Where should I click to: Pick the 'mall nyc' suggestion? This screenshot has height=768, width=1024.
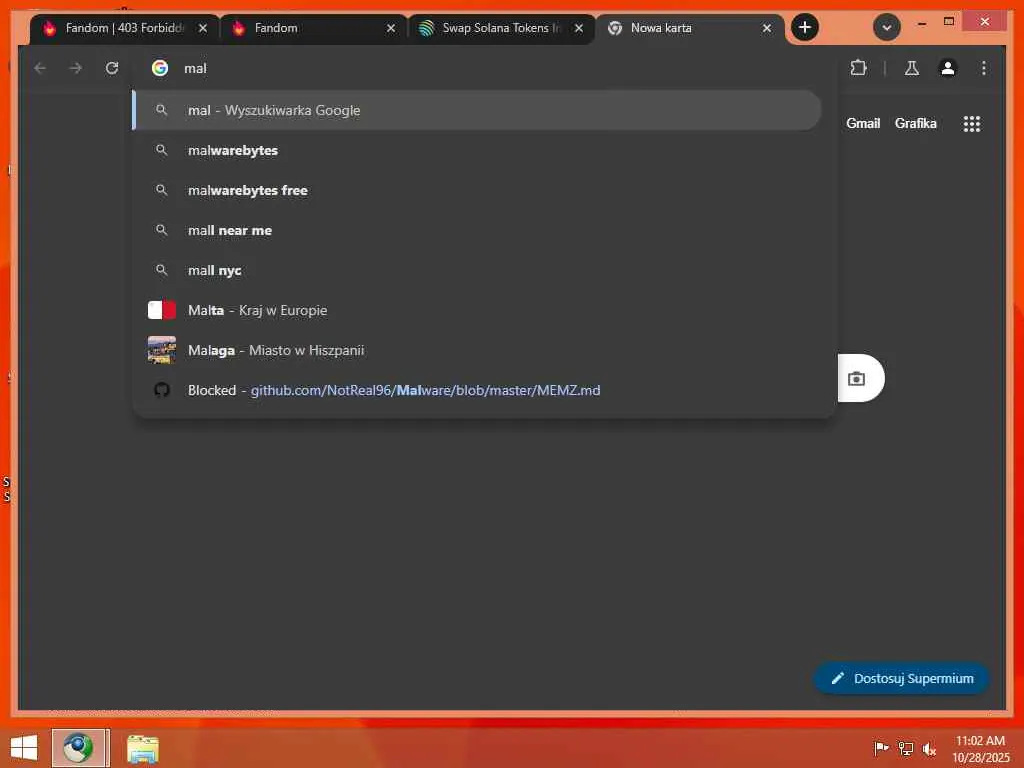pos(477,270)
